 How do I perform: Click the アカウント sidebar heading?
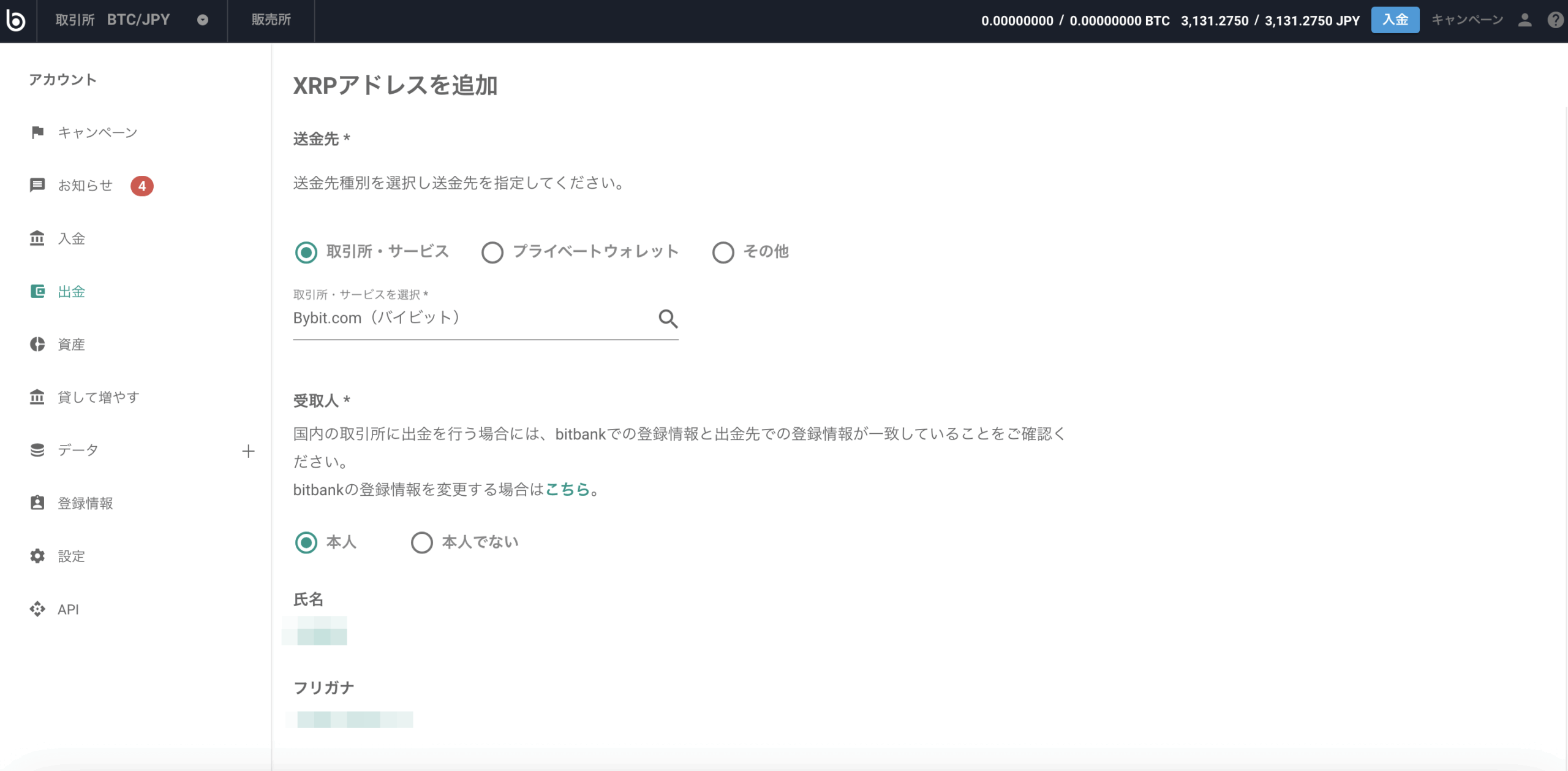click(63, 80)
